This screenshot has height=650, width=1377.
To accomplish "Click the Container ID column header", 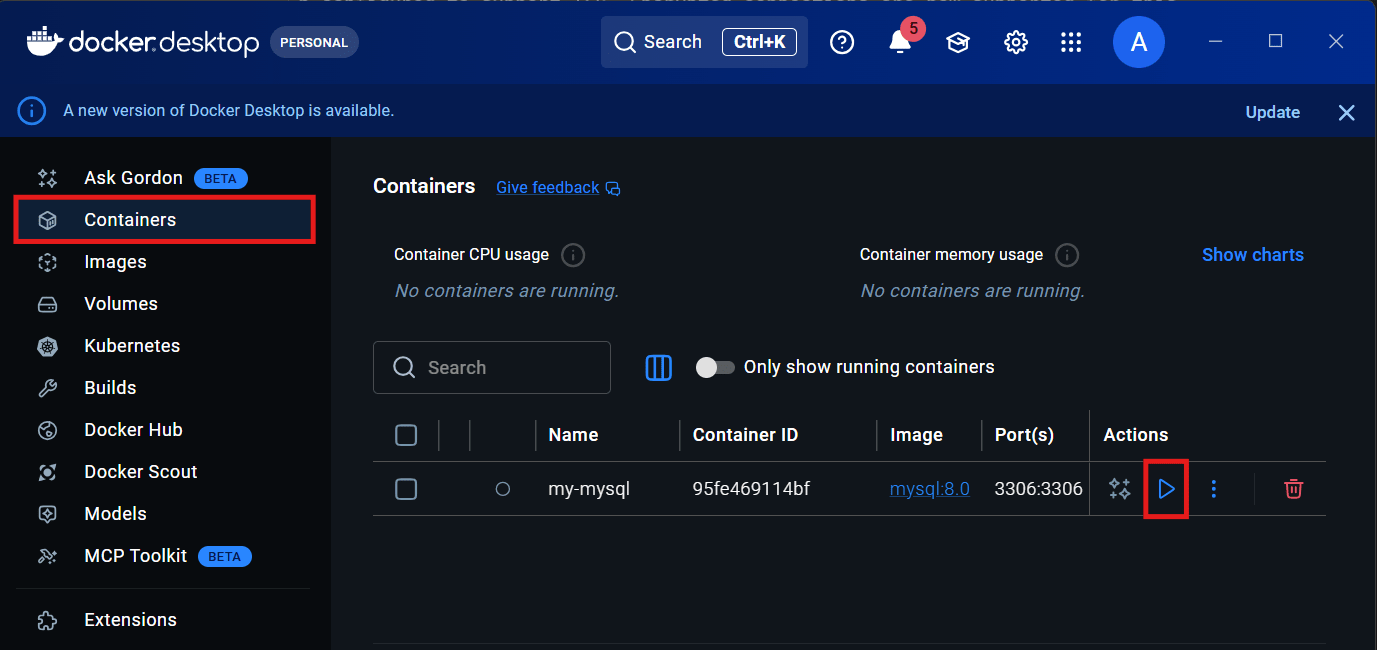I will click(745, 435).
